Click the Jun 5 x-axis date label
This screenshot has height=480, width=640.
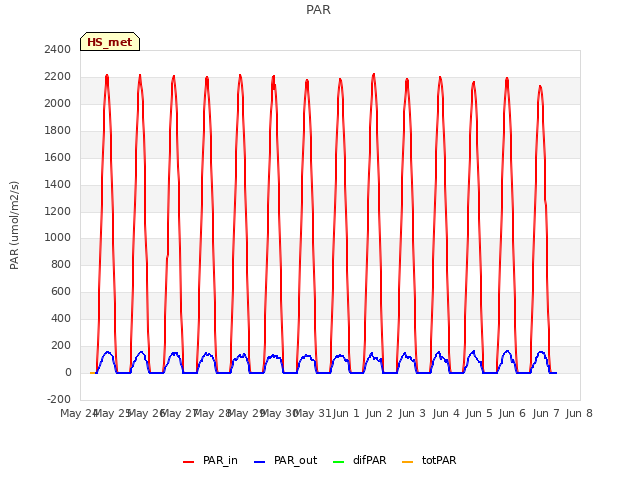click(x=479, y=413)
